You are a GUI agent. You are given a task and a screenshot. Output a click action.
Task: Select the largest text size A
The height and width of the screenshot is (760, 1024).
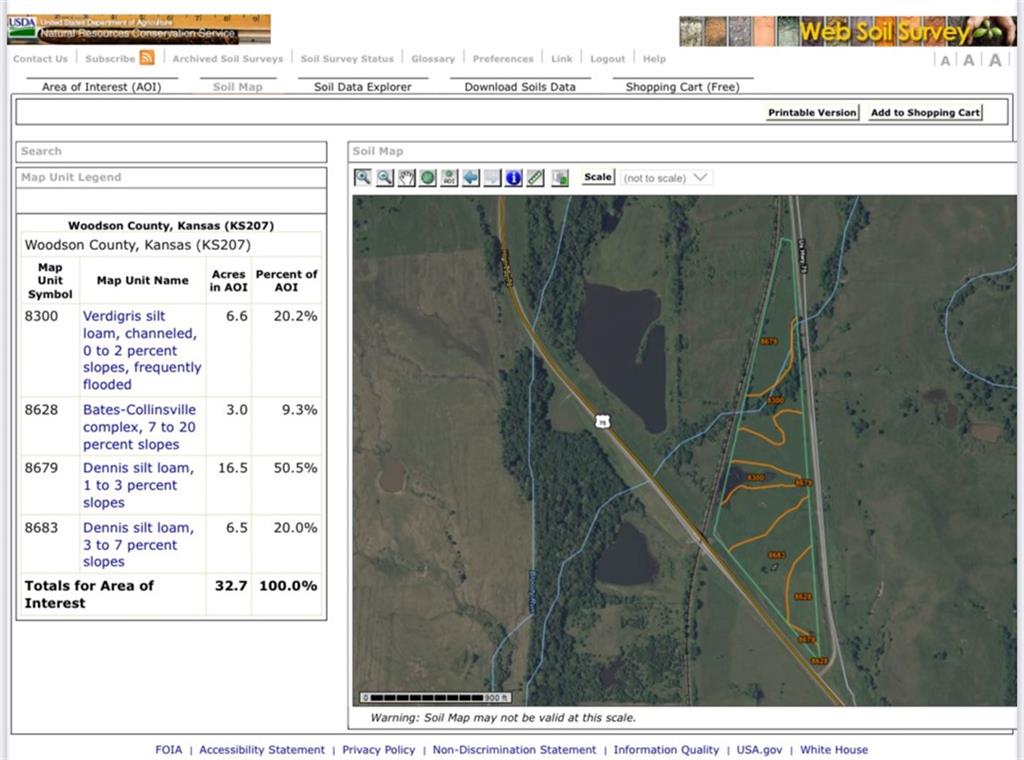coord(995,60)
